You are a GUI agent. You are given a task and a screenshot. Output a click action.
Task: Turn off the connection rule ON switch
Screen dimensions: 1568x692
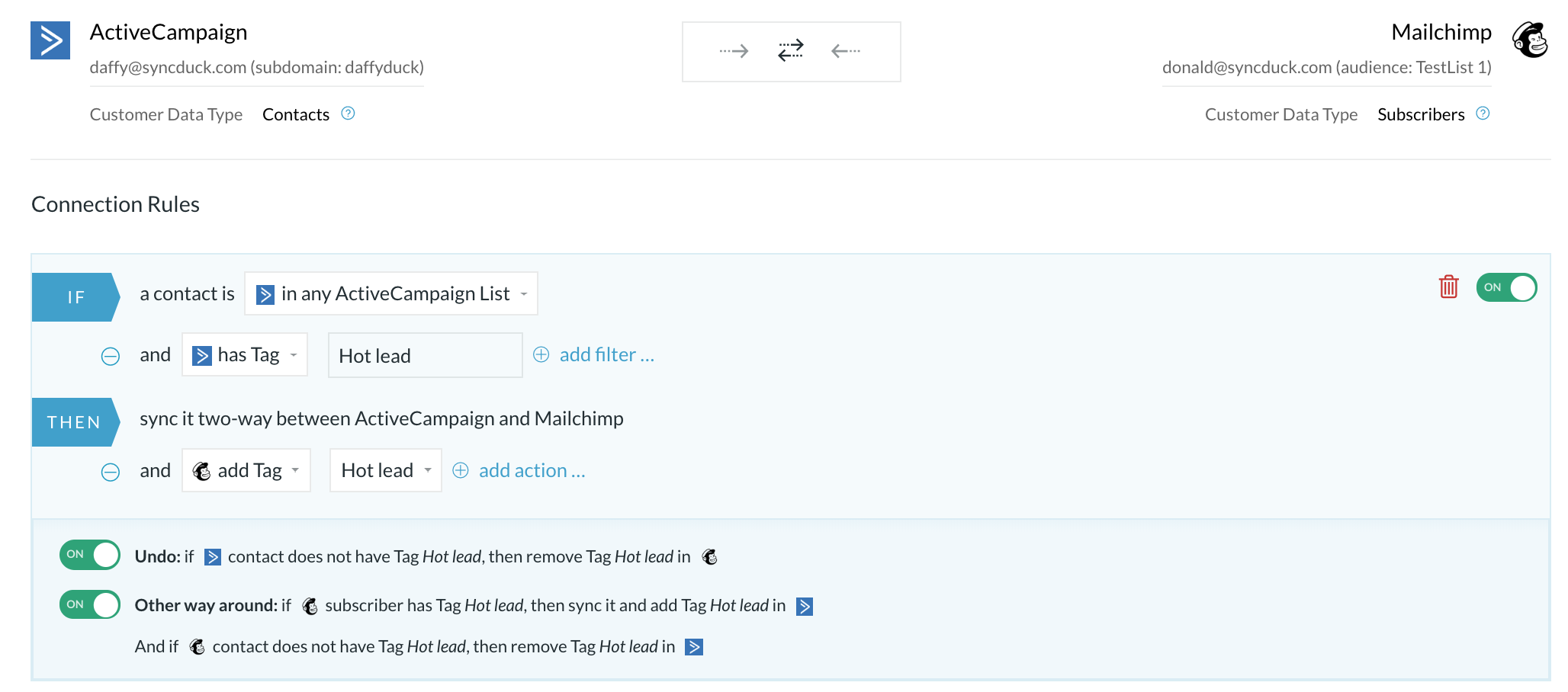point(1506,287)
